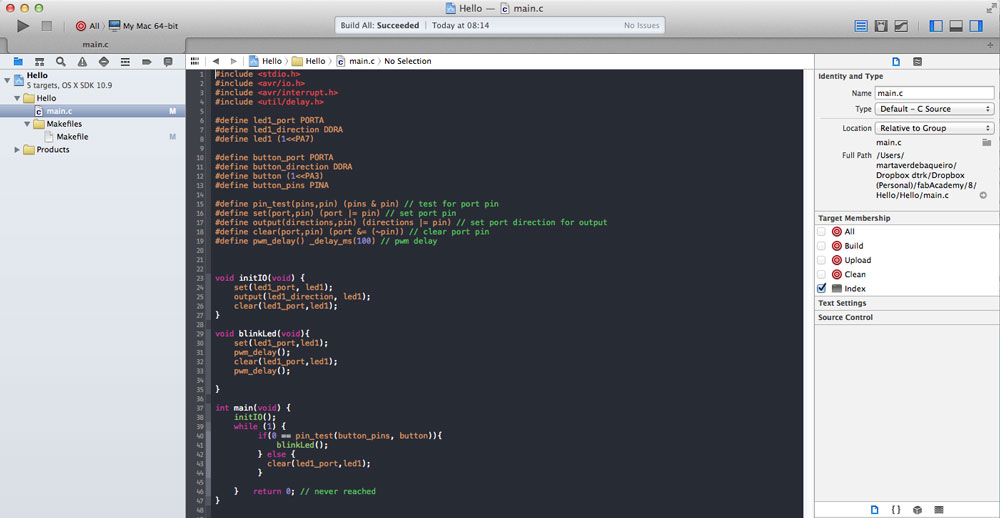
Task: Open the Test navigator
Action: click(x=104, y=62)
